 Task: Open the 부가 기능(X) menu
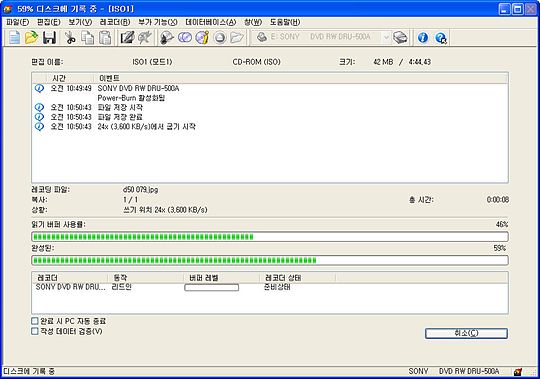click(158, 22)
